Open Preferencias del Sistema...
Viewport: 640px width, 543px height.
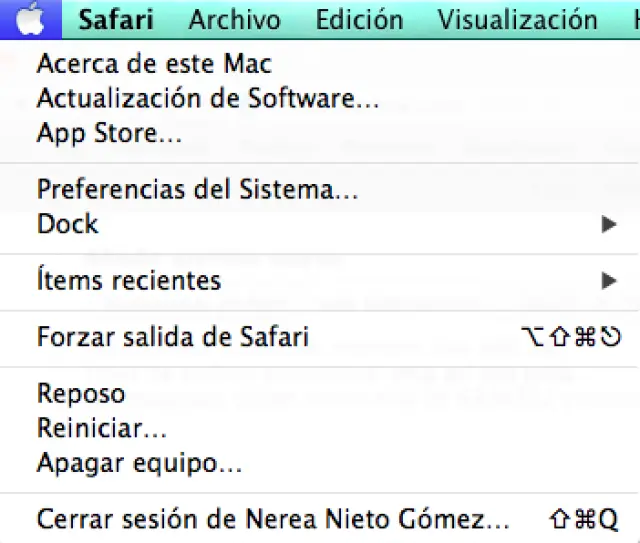coord(197,189)
